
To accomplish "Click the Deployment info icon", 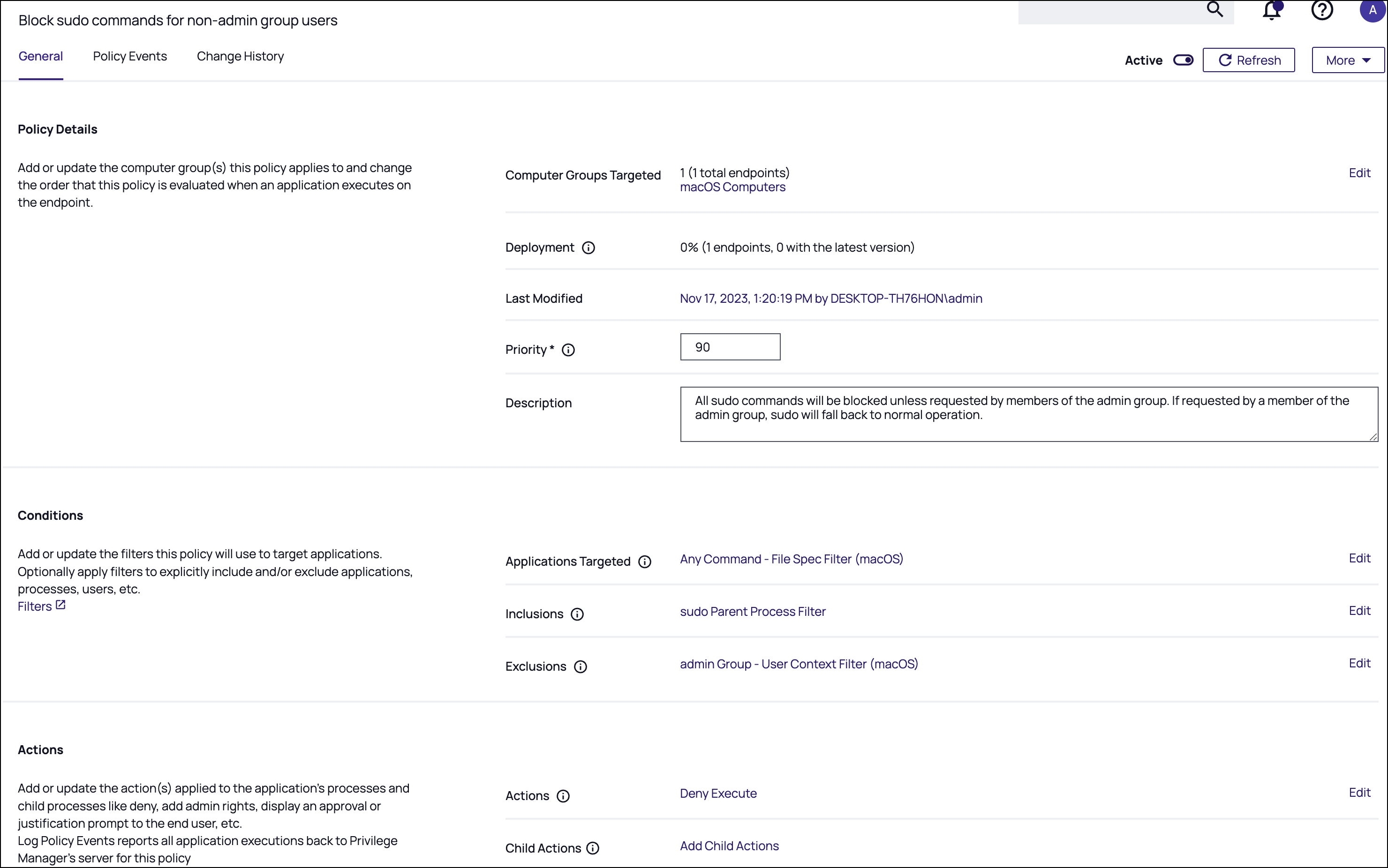I will click(588, 247).
